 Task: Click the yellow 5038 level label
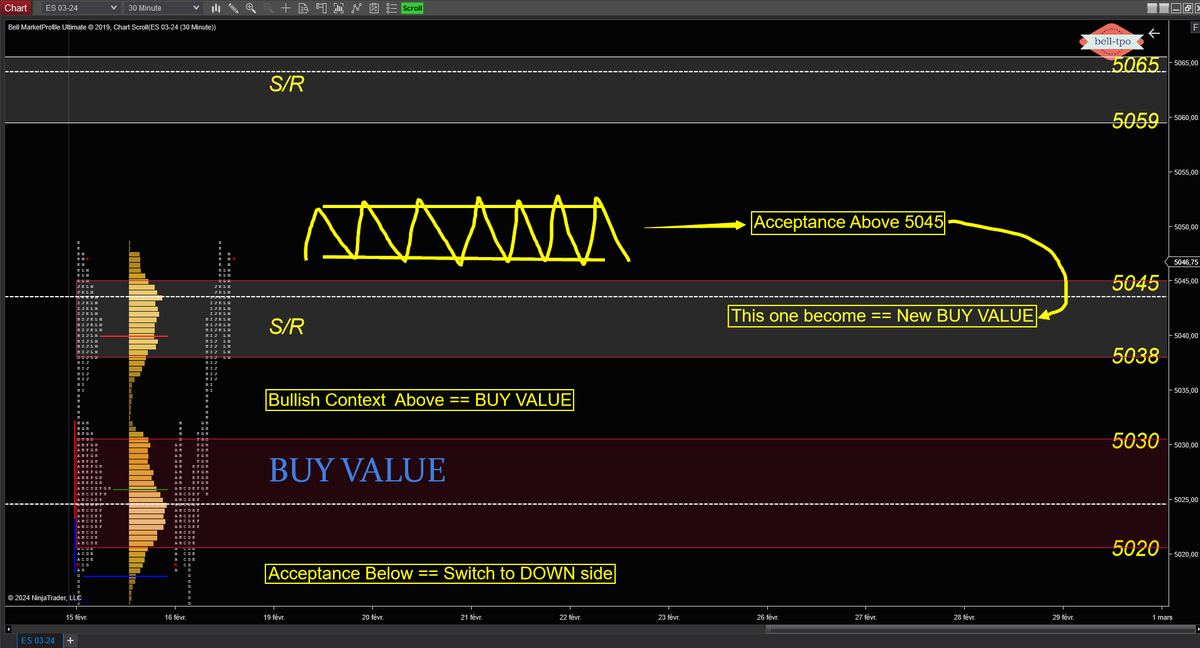(x=1135, y=356)
